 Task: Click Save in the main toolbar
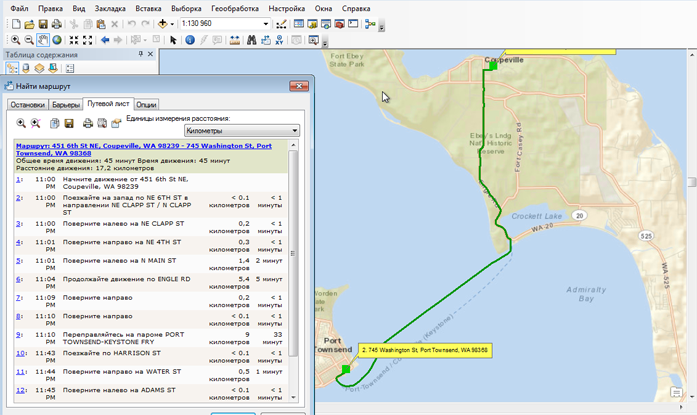pyautogui.click(x=41, y=23)
